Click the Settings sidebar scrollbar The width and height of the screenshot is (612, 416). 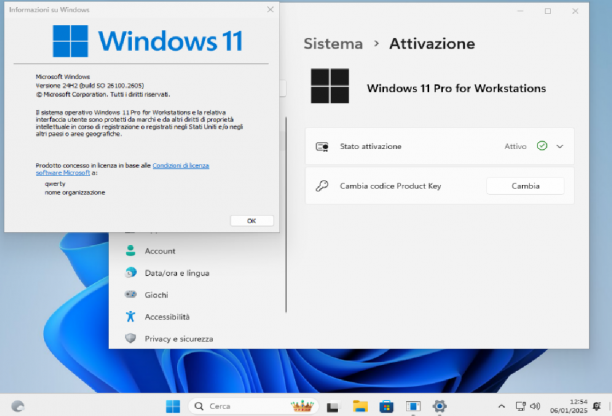[x=286, y=215]
